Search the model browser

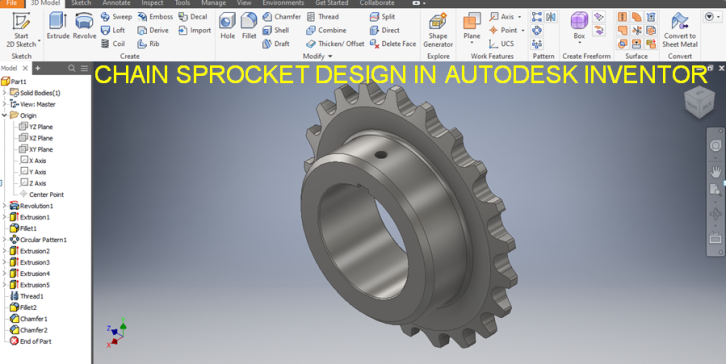[x=71, y=68]
